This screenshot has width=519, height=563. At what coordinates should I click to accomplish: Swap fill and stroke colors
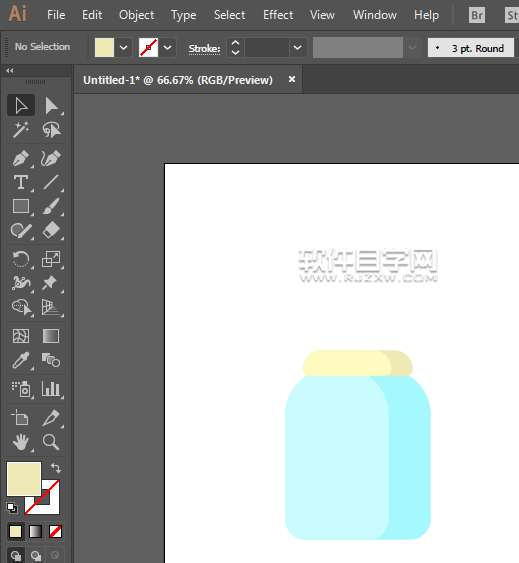point(56,467)
